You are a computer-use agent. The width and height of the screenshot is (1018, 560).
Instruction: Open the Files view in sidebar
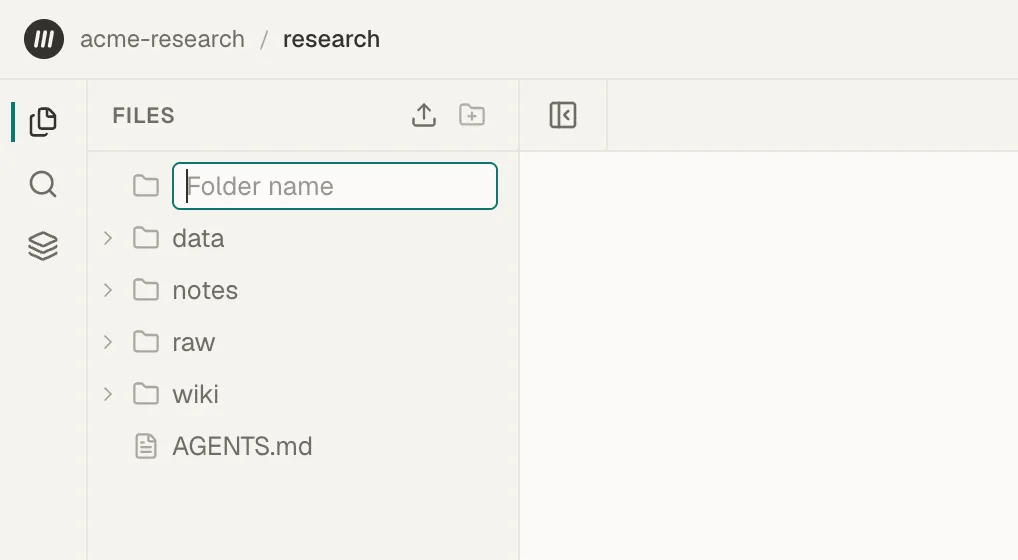43,121
